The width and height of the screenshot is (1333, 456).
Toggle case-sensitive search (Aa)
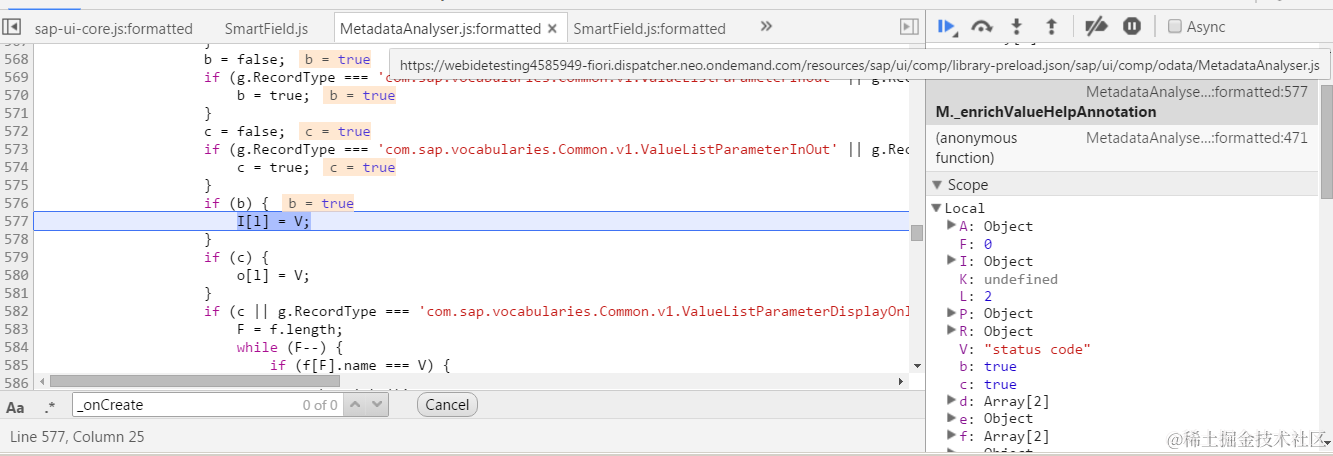coord(15,406)
